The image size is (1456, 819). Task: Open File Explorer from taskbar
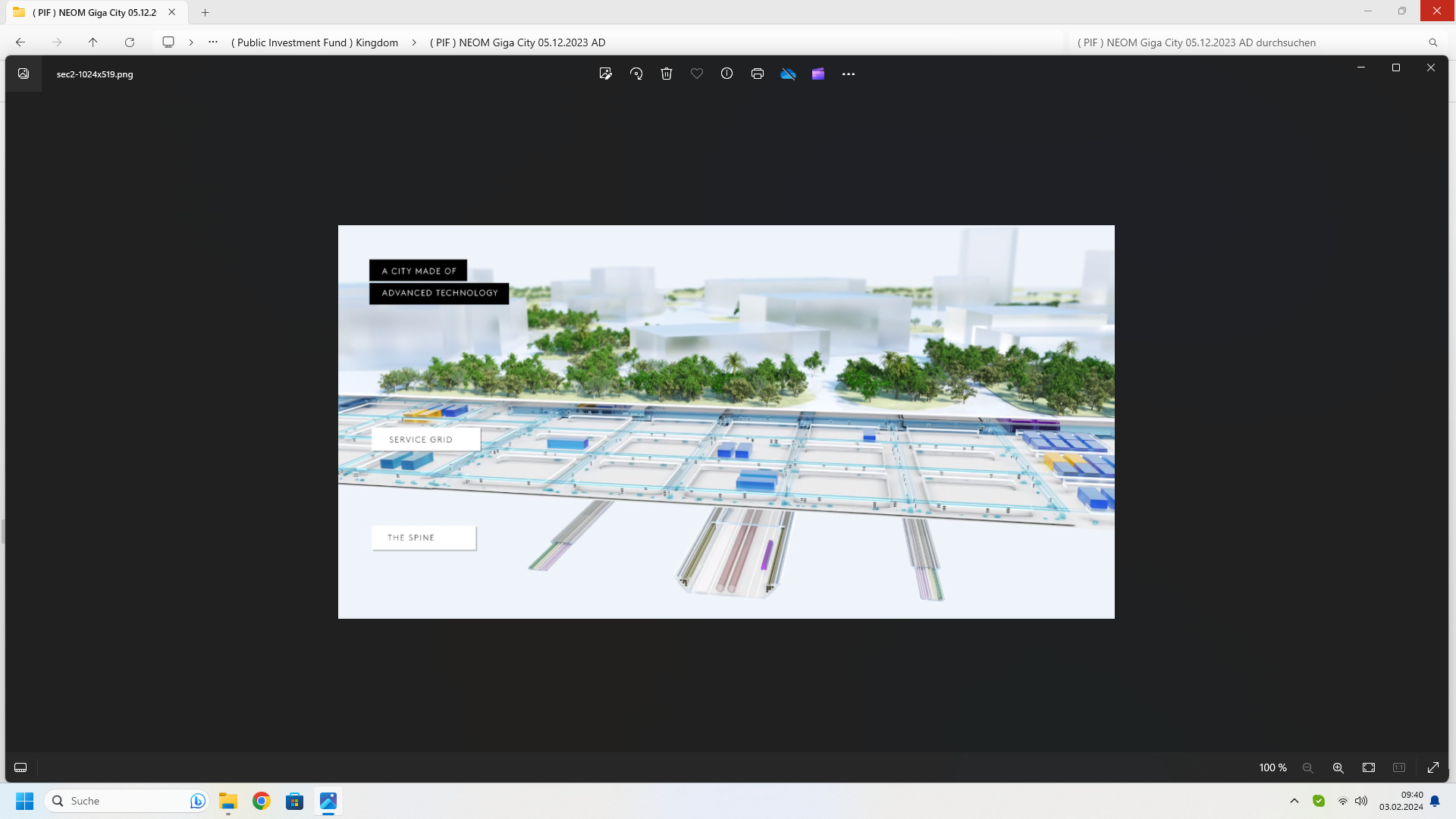[228, 801]
